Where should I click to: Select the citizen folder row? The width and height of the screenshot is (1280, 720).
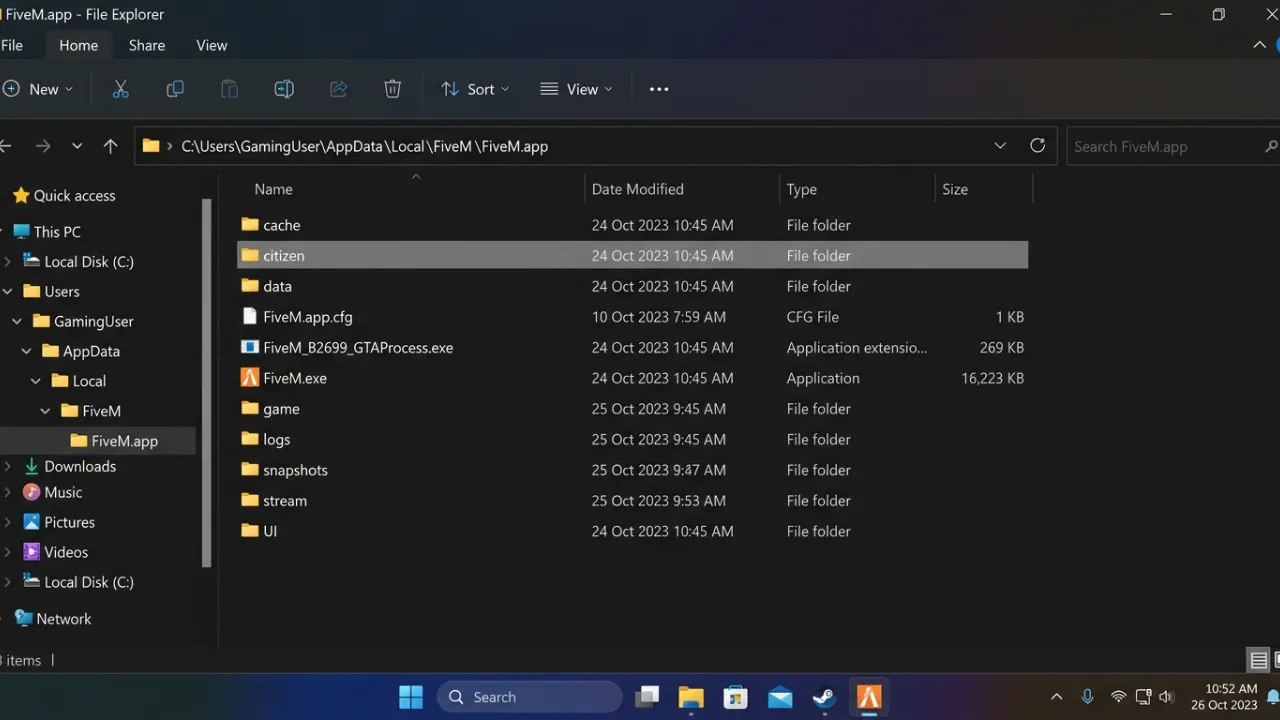632,255
